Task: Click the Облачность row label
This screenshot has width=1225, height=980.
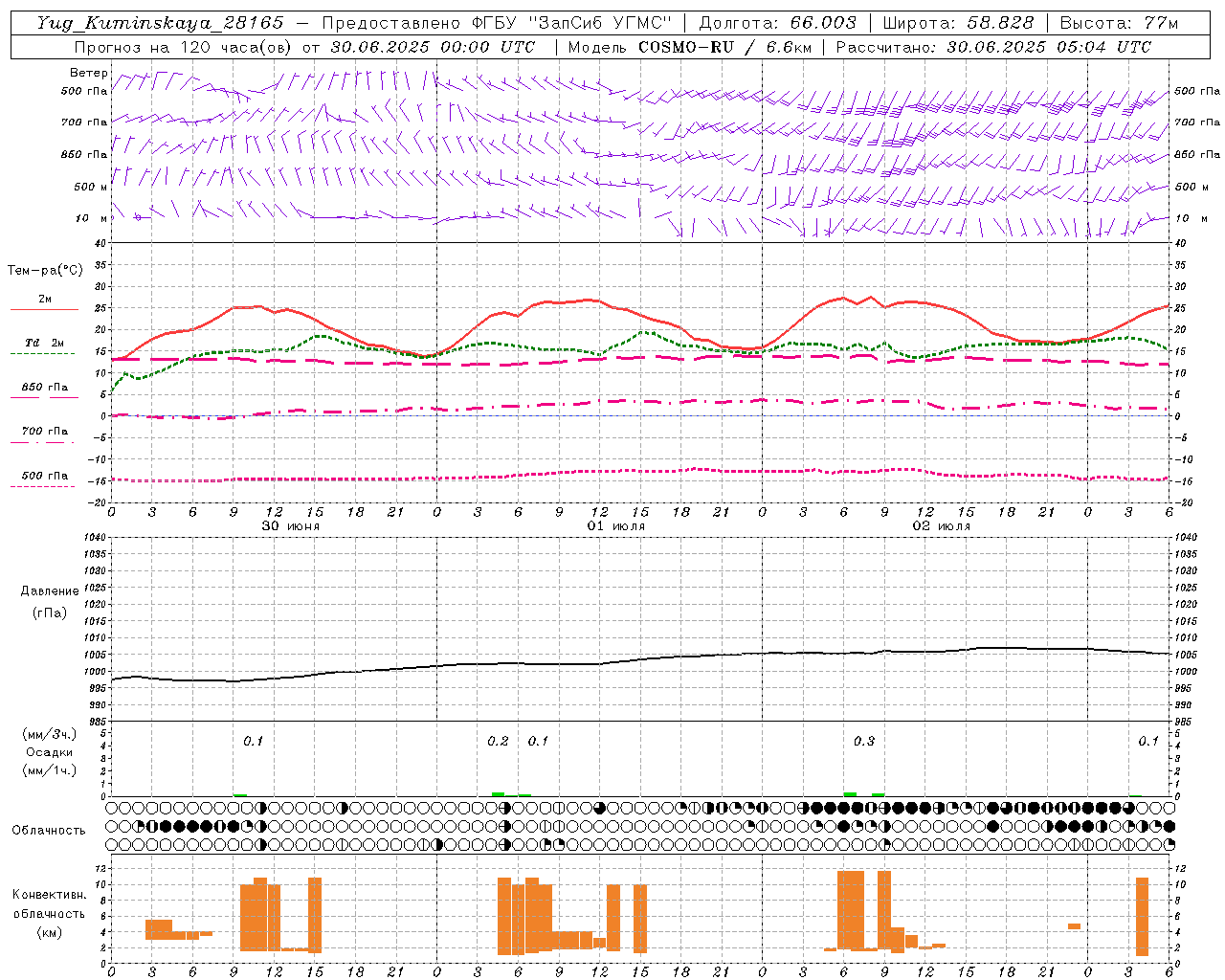Action: point(49,831)
